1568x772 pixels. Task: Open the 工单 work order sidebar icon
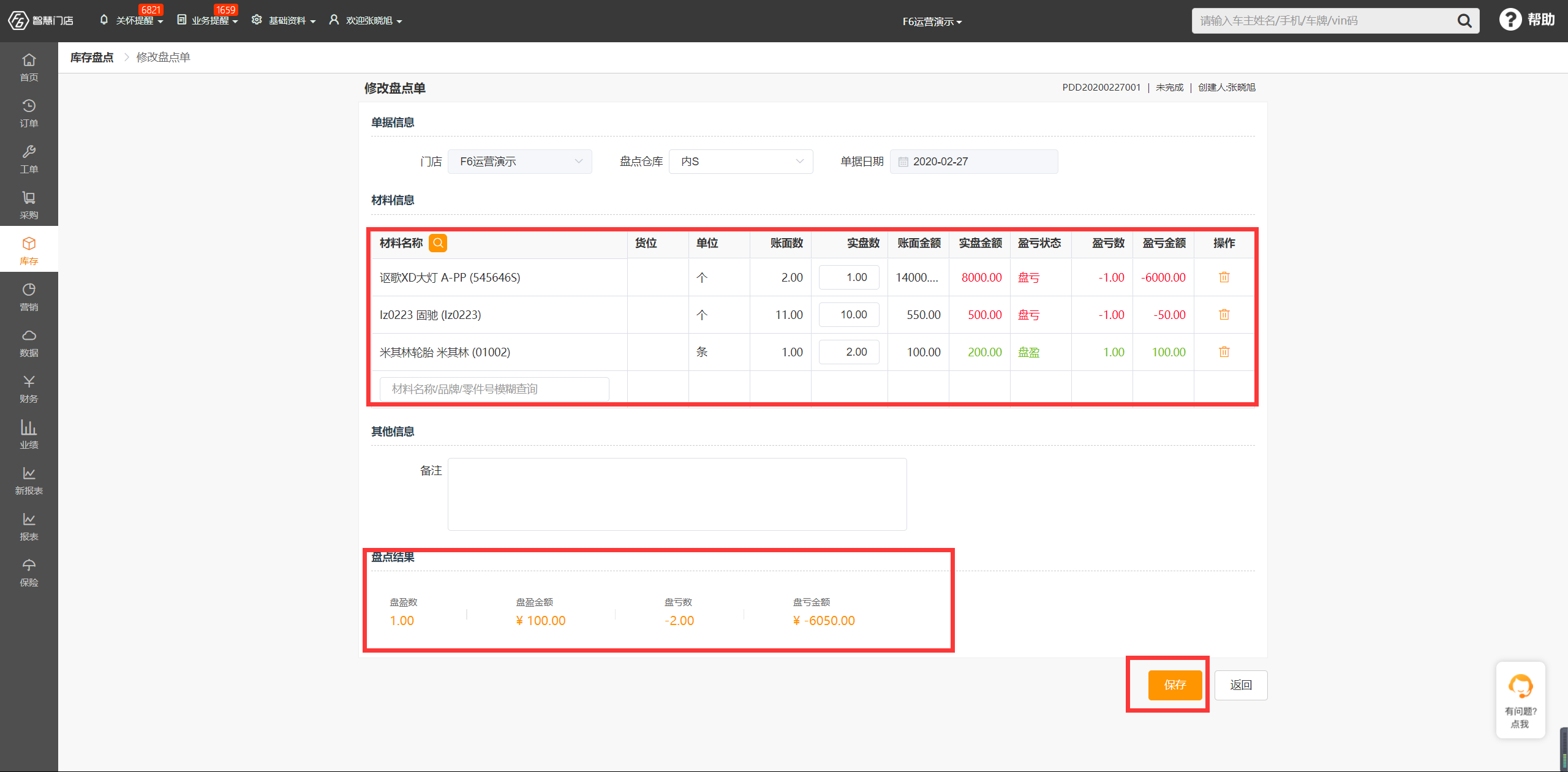(x=29, y=159)
